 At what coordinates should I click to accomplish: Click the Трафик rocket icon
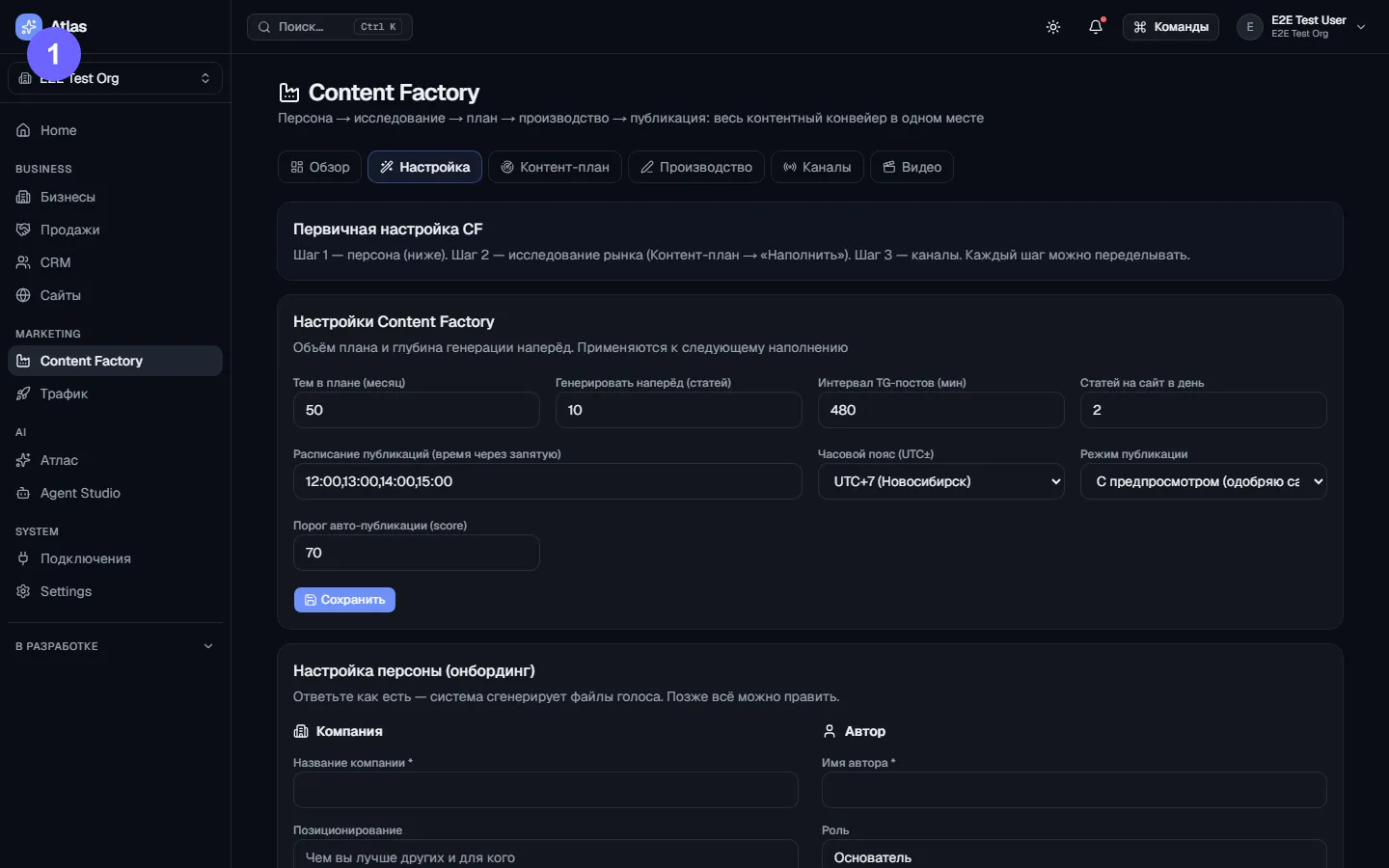click(x=23, y=393)
